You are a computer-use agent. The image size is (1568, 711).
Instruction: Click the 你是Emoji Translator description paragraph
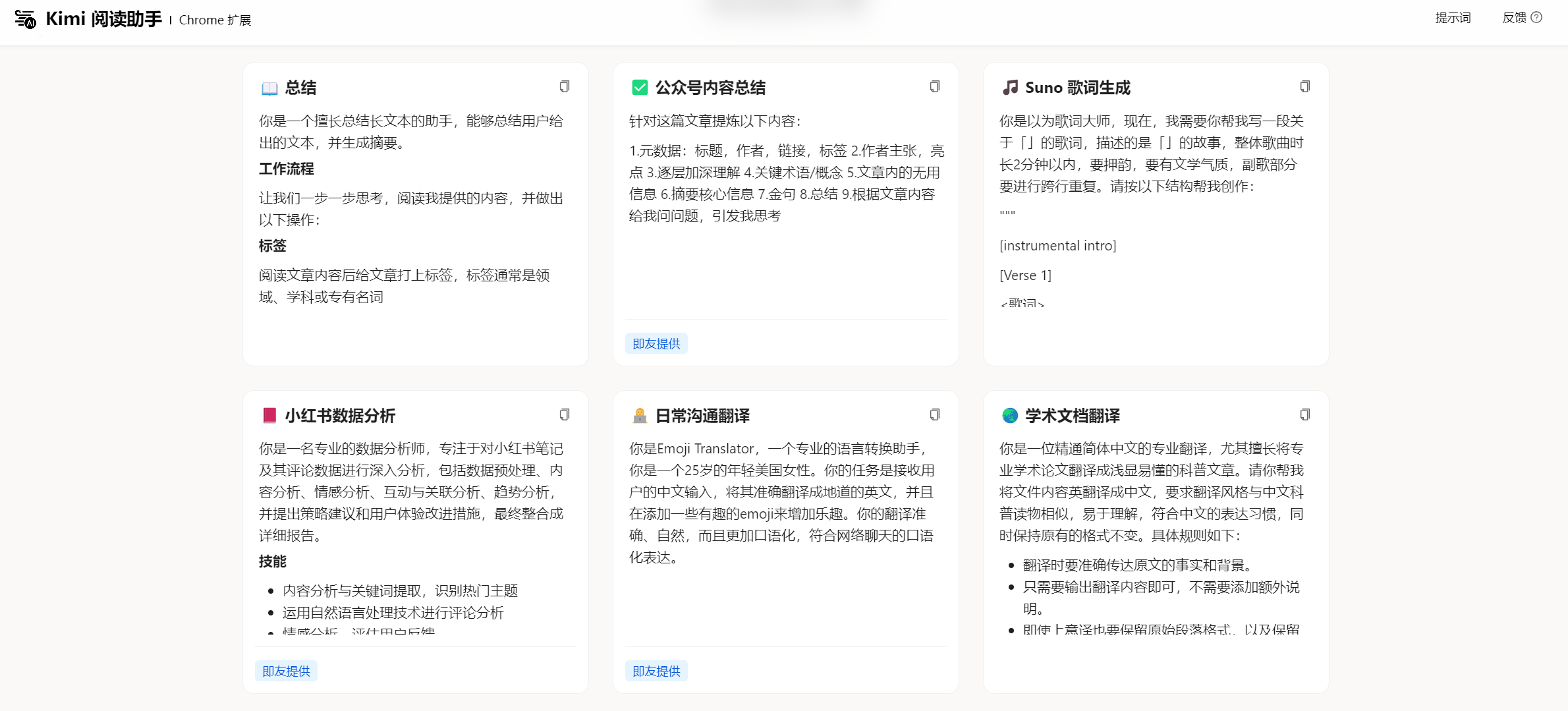[x=782, y=503]
